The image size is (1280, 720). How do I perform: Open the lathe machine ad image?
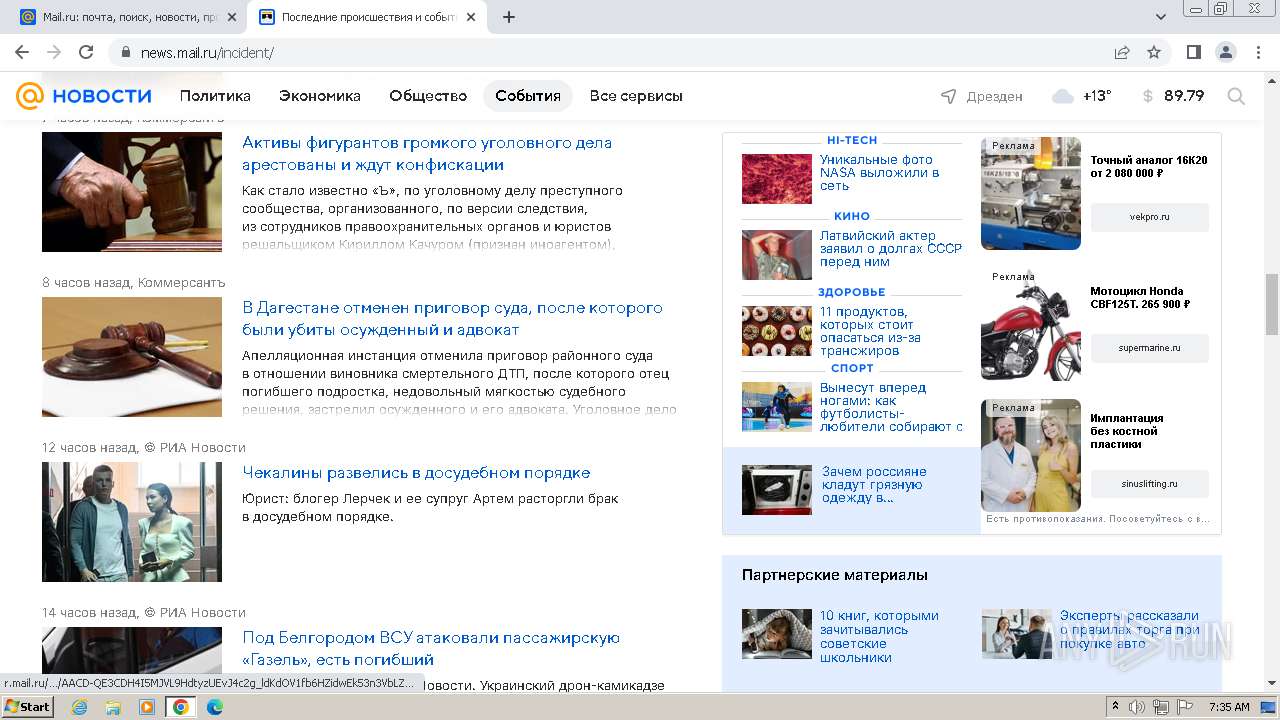[x=1031, y=193]
